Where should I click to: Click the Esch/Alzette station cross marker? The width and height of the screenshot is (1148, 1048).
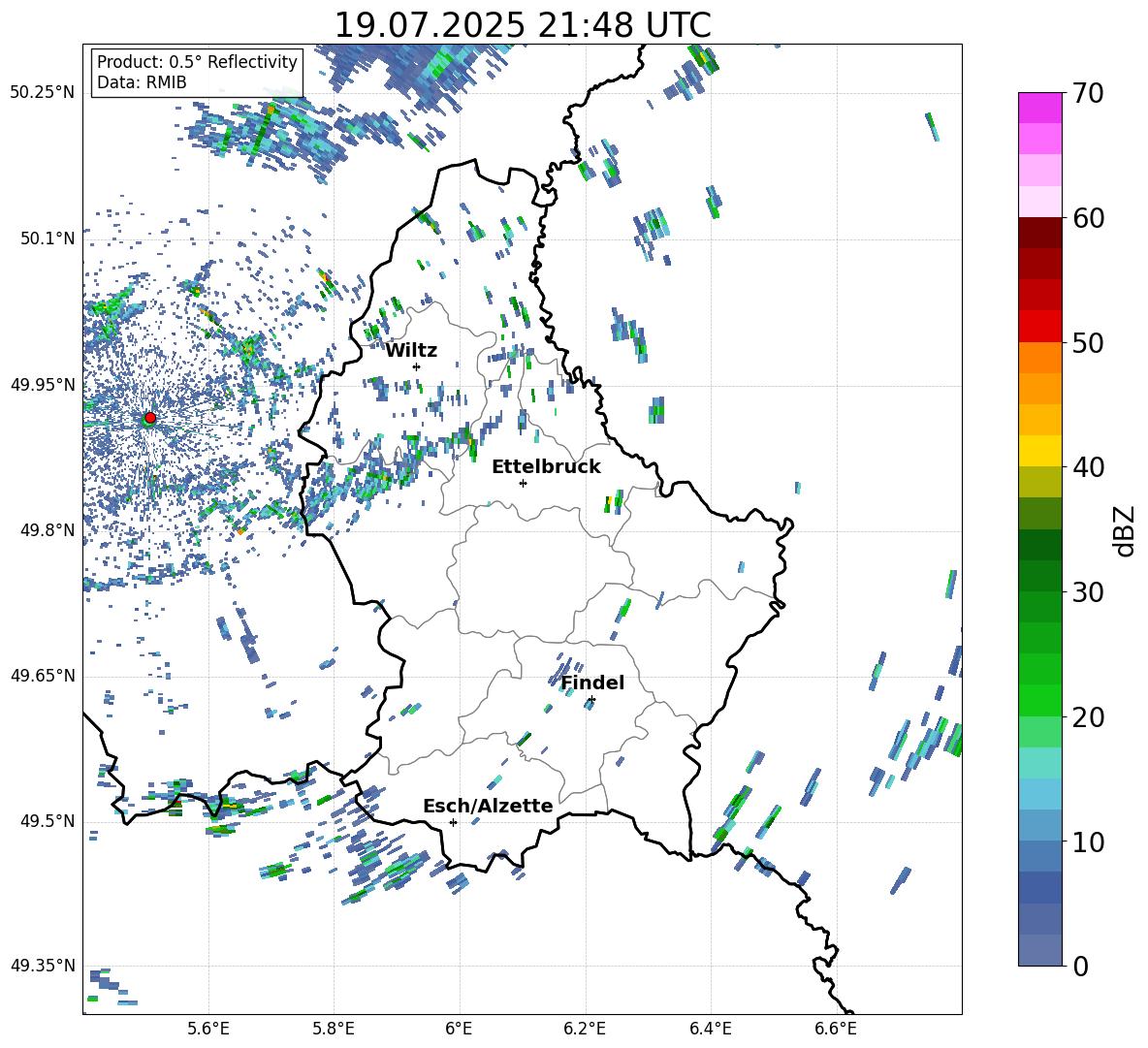(x=453, y=822)
